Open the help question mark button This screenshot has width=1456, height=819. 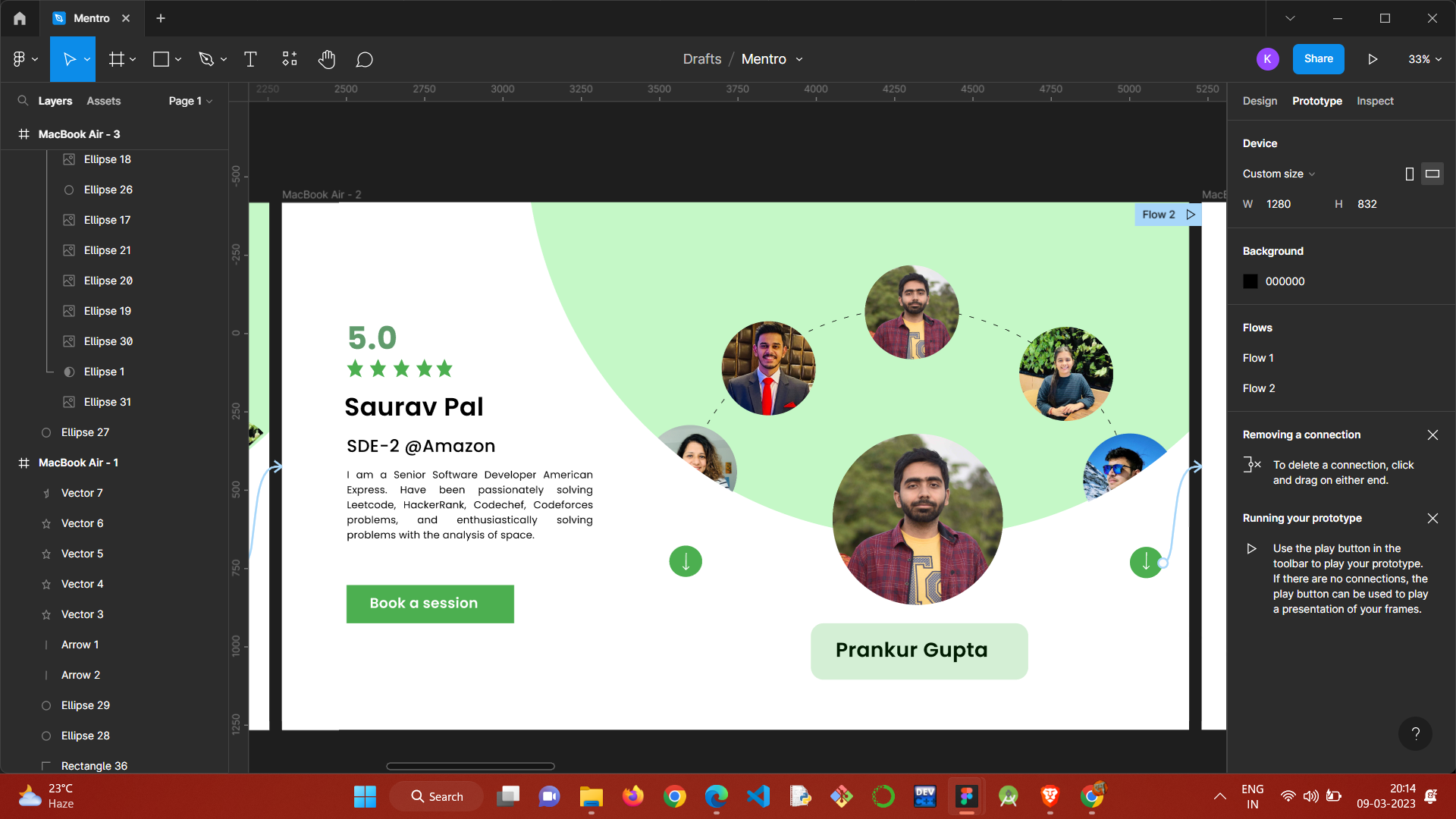tap(1415, 733)
